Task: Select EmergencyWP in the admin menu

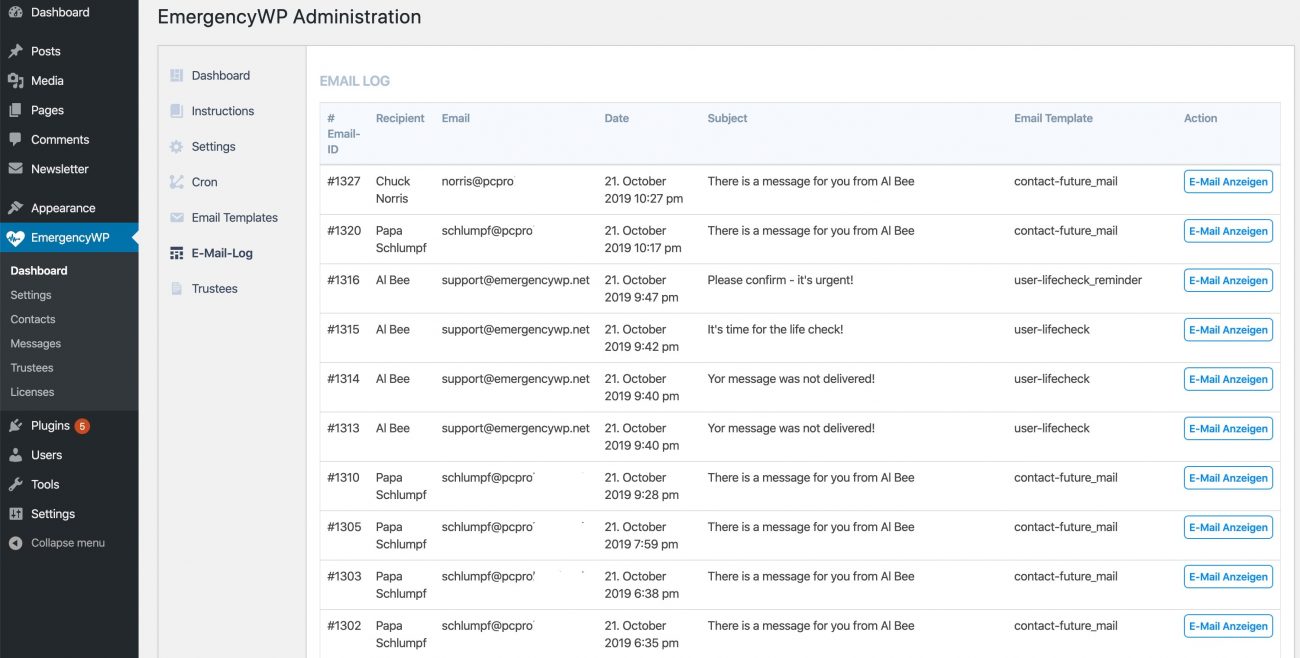Action: coord(69,238)
